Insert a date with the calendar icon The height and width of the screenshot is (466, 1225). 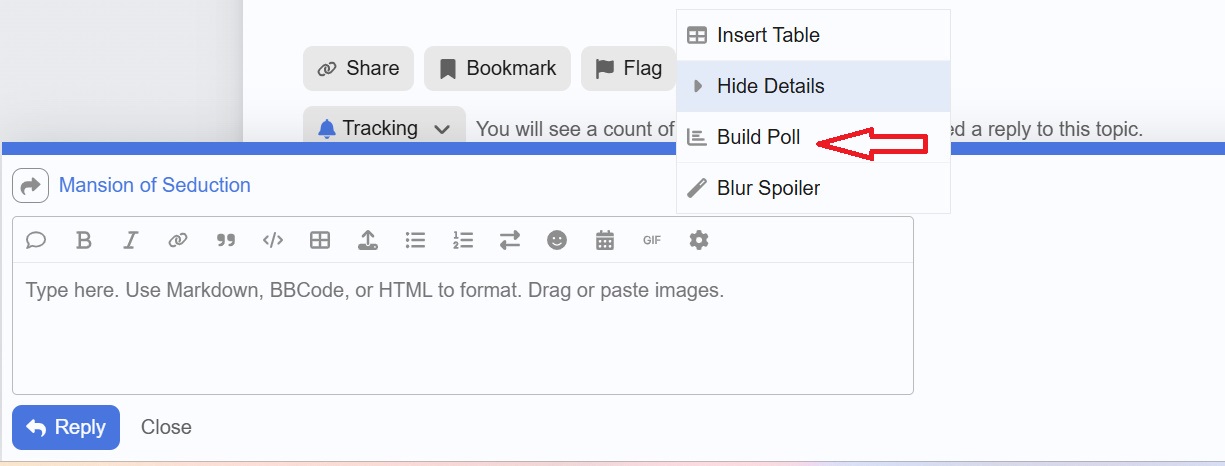[604, 240]
